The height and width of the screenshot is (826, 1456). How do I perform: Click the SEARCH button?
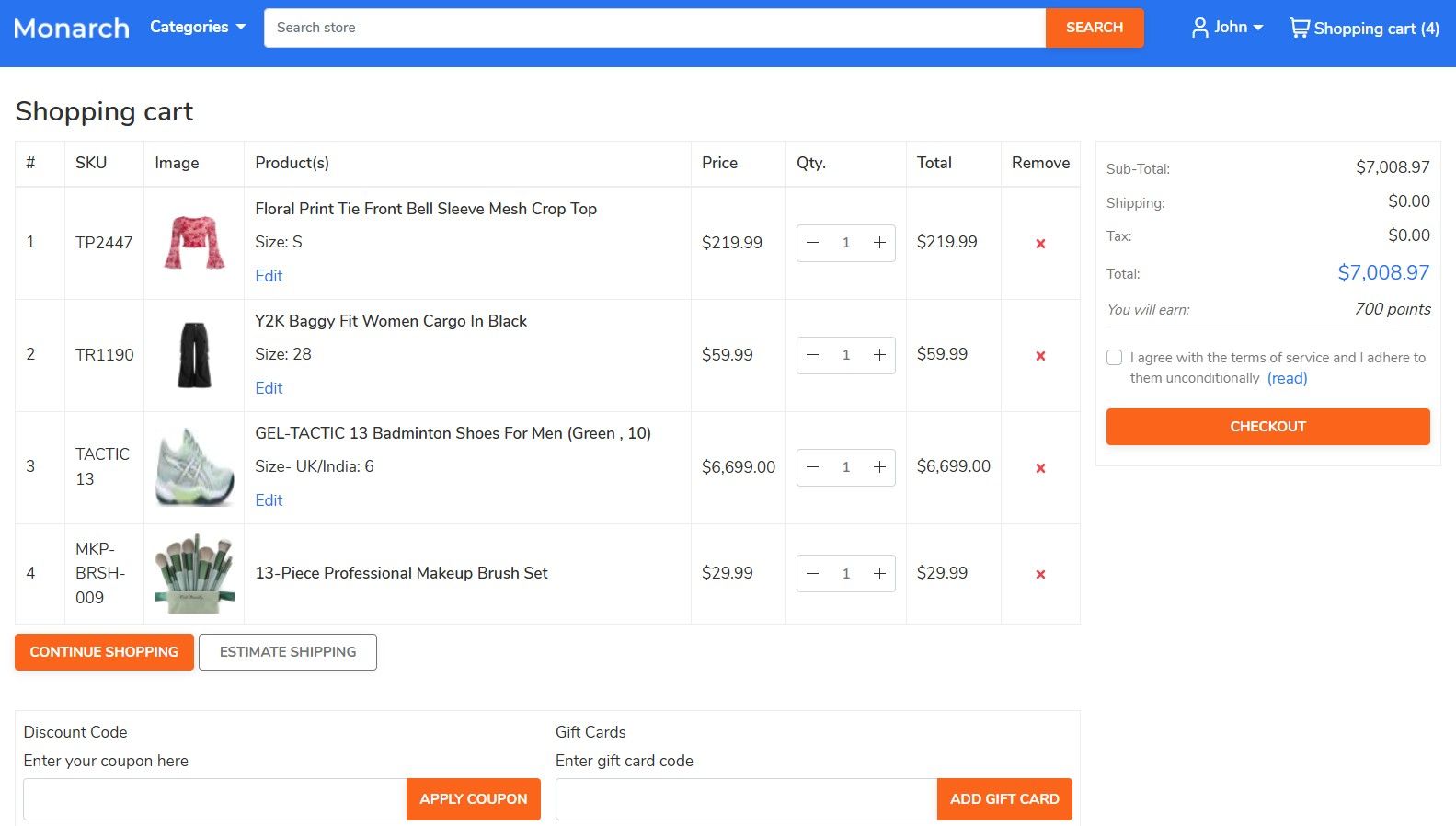pyautogui.click(x=1095, y=28)
